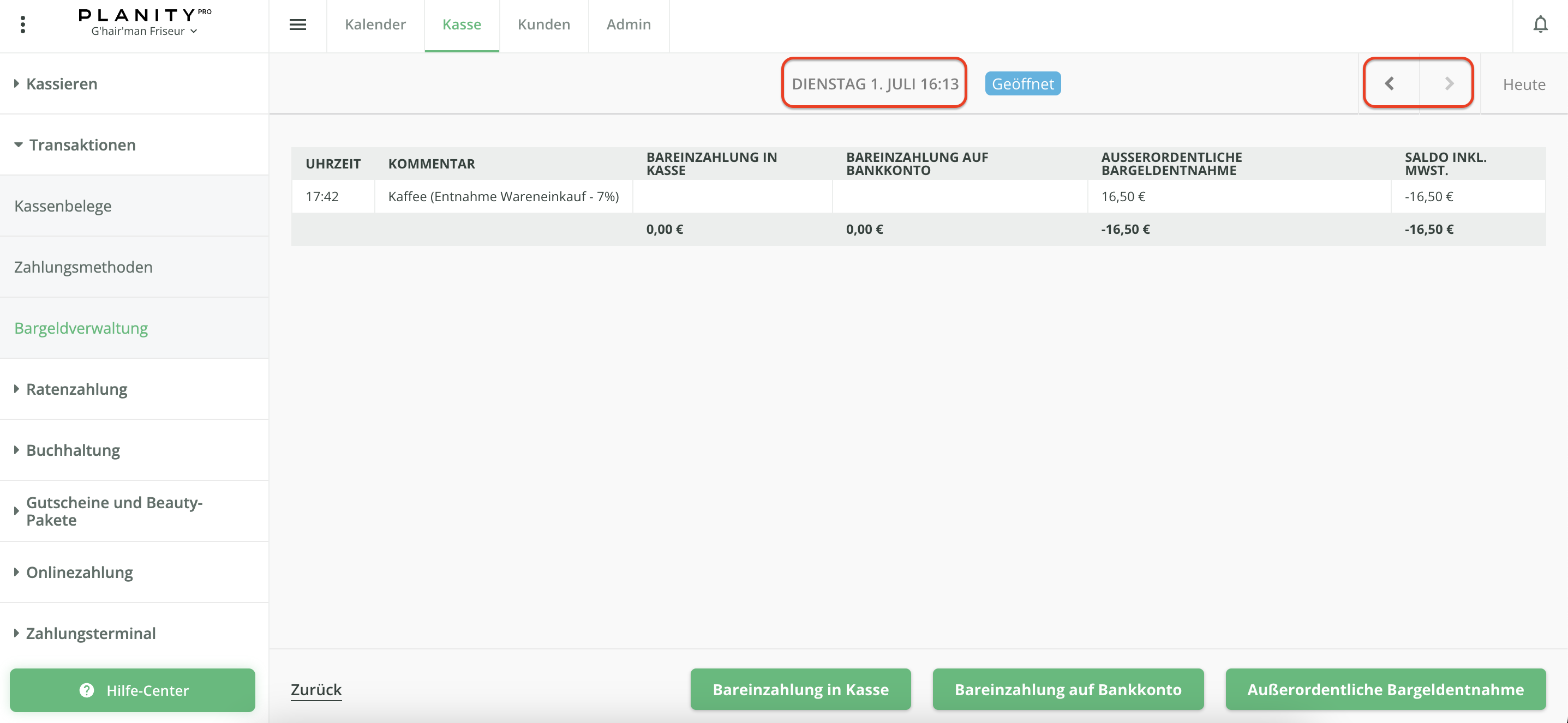
Task: Expand Gutscheine und Beauty-Pakete section
Action: 114,511
